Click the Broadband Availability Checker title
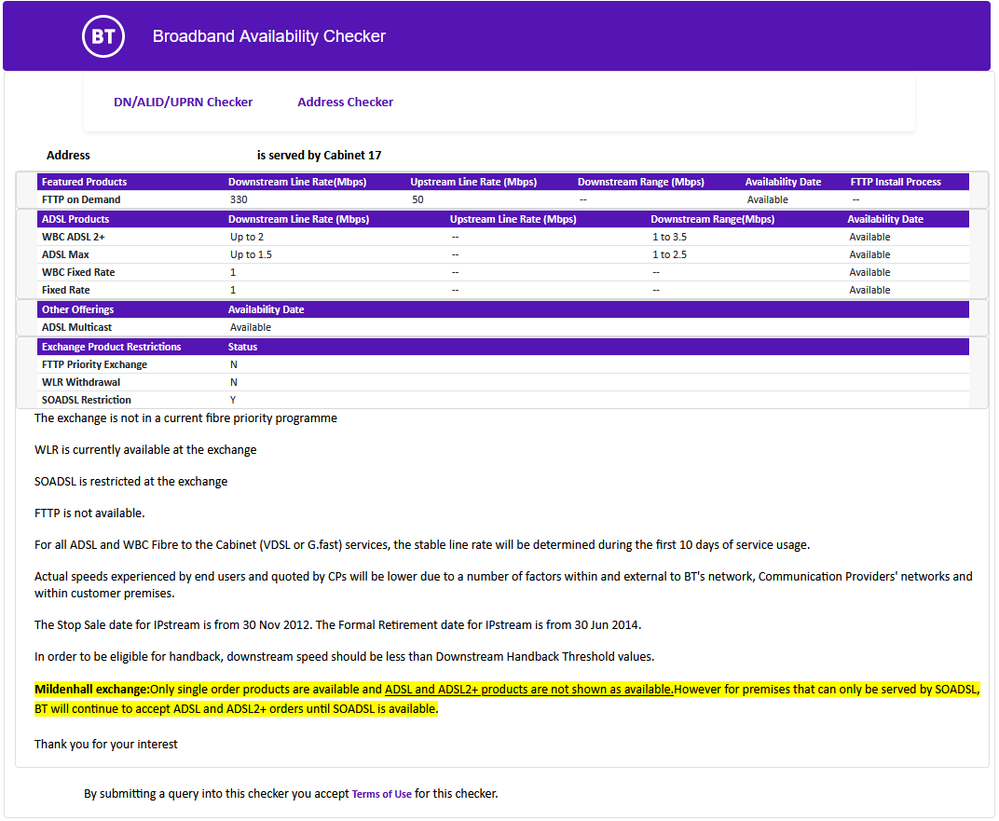The height and width of the screenshot is (821, 999). click(269, 37)
